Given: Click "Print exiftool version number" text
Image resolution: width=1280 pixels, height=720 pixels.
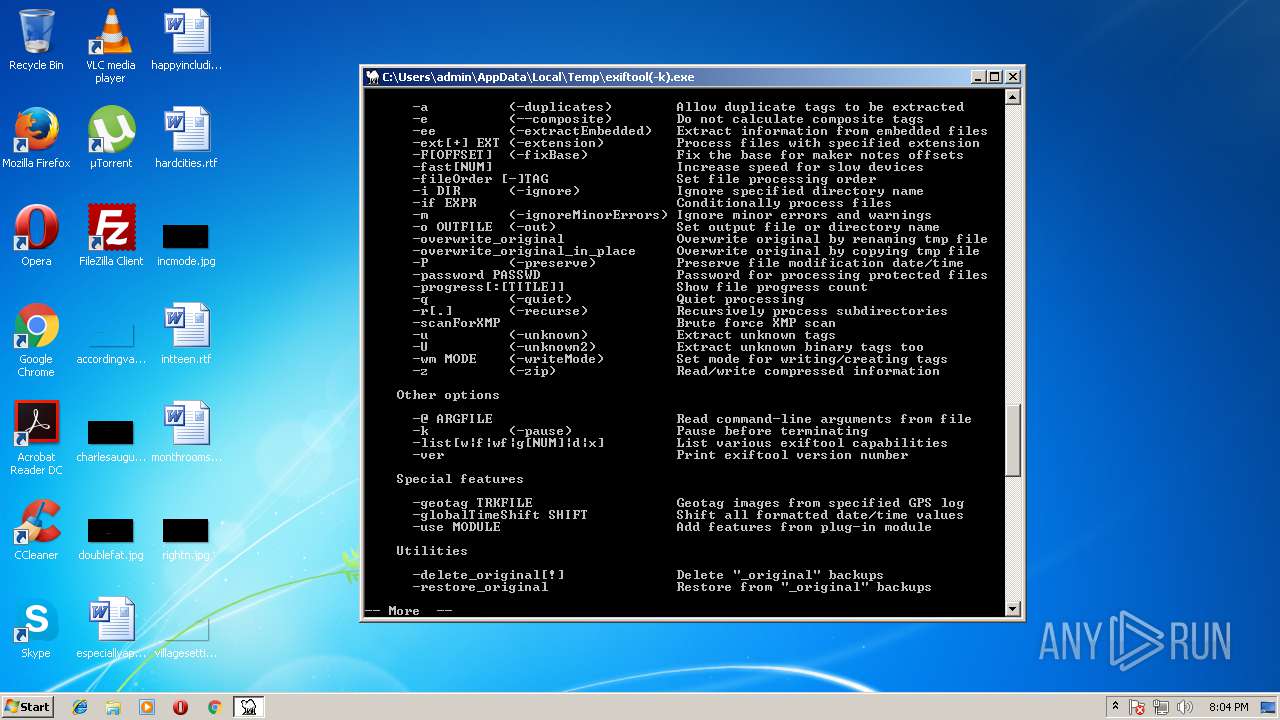Looking at the screenshot, I should tap(792, 455).
